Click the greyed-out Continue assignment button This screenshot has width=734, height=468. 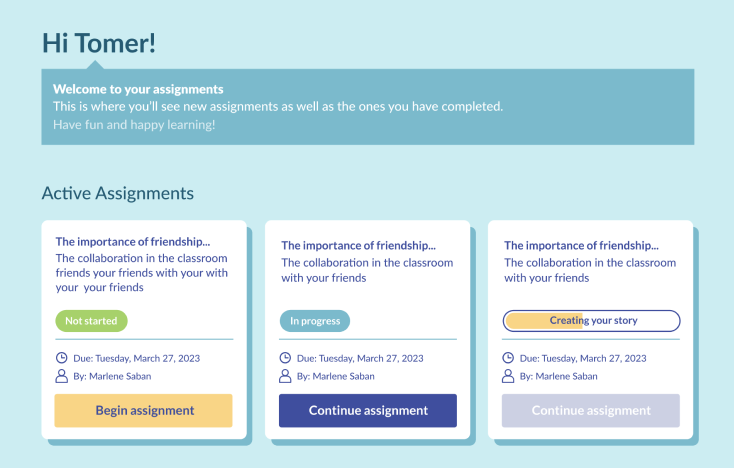(591, 410)
